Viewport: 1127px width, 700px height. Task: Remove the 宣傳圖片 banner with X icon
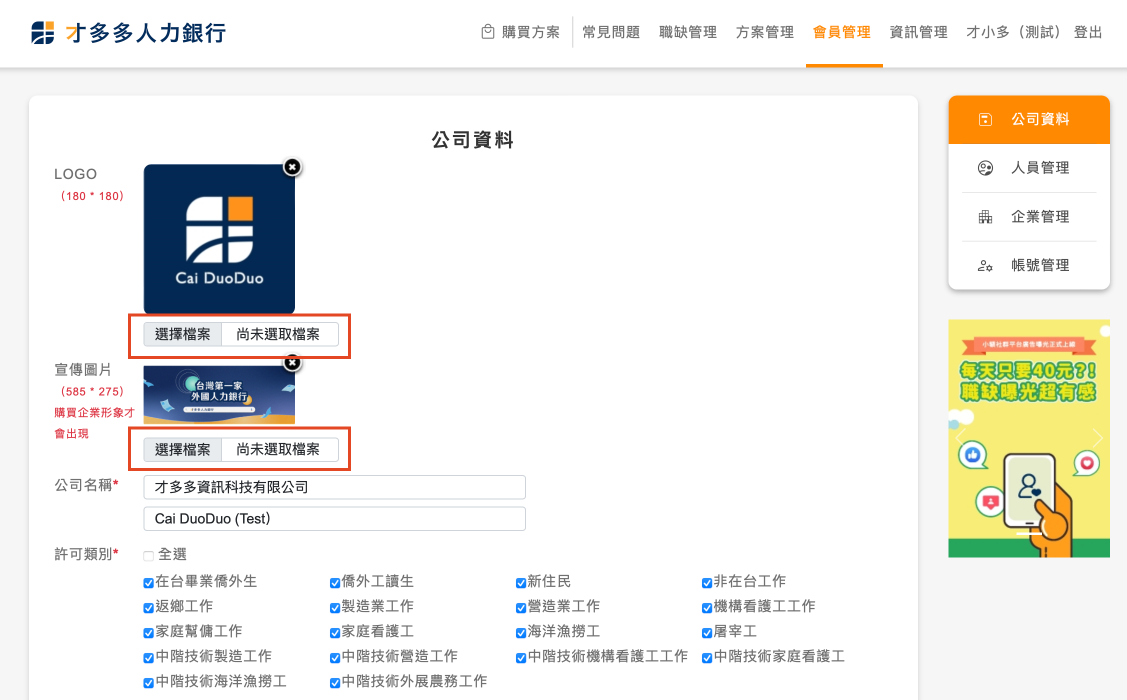pos(291,363)
